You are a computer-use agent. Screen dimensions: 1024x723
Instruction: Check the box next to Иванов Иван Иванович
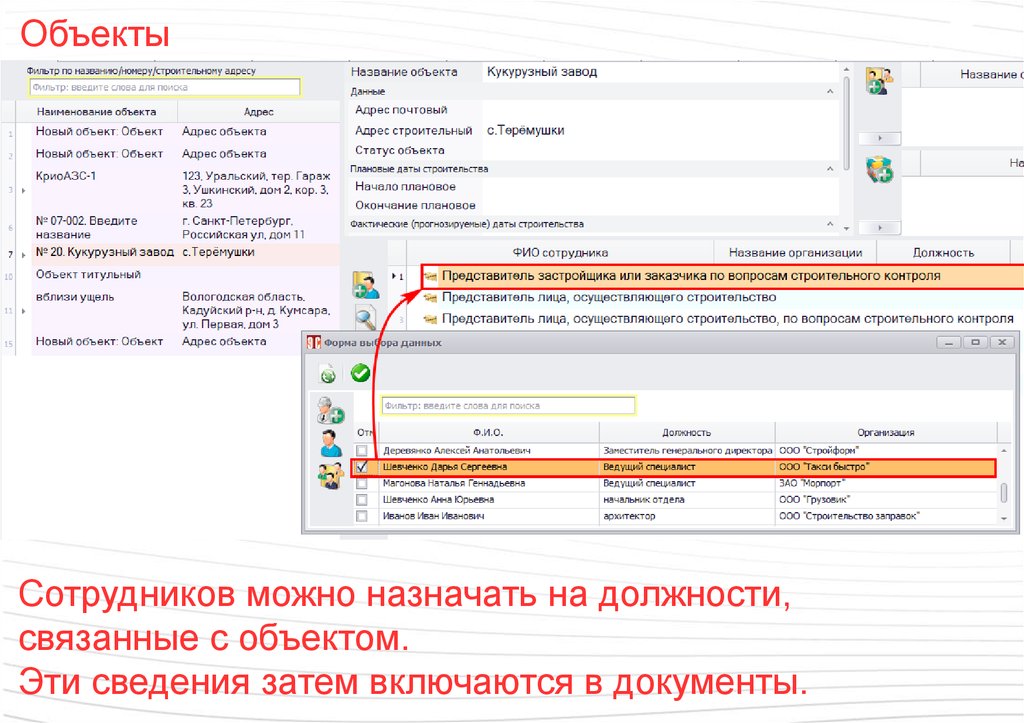click(x=361, y=516)
